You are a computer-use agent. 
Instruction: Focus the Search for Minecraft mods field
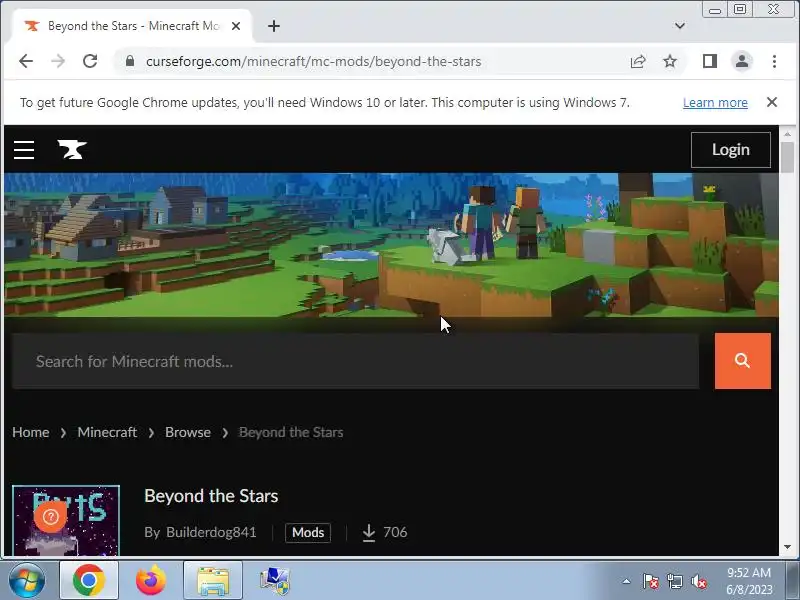pyautogui.click(x=356, y=361)
